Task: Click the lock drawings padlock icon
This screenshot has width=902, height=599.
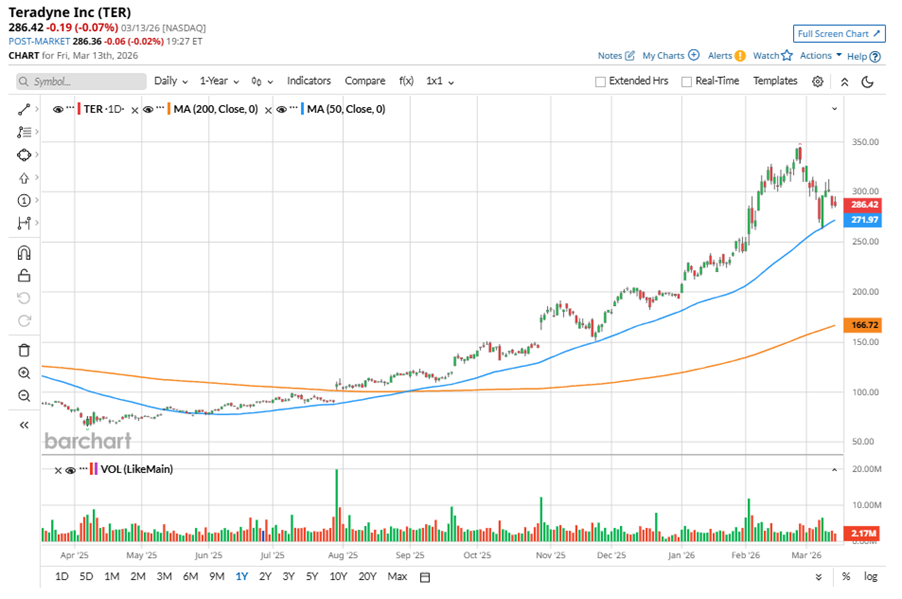Action: [x=24, y=276]
